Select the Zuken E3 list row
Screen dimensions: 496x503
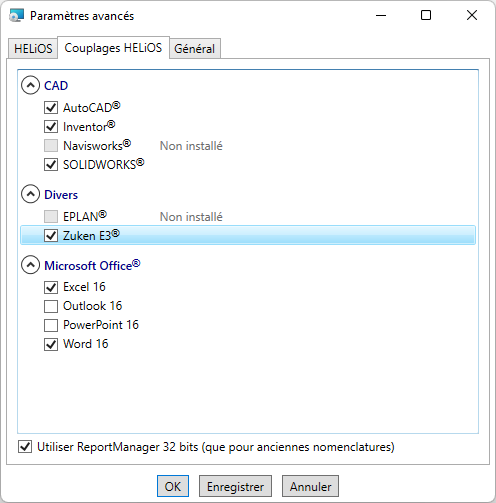(x=248, y=235)
